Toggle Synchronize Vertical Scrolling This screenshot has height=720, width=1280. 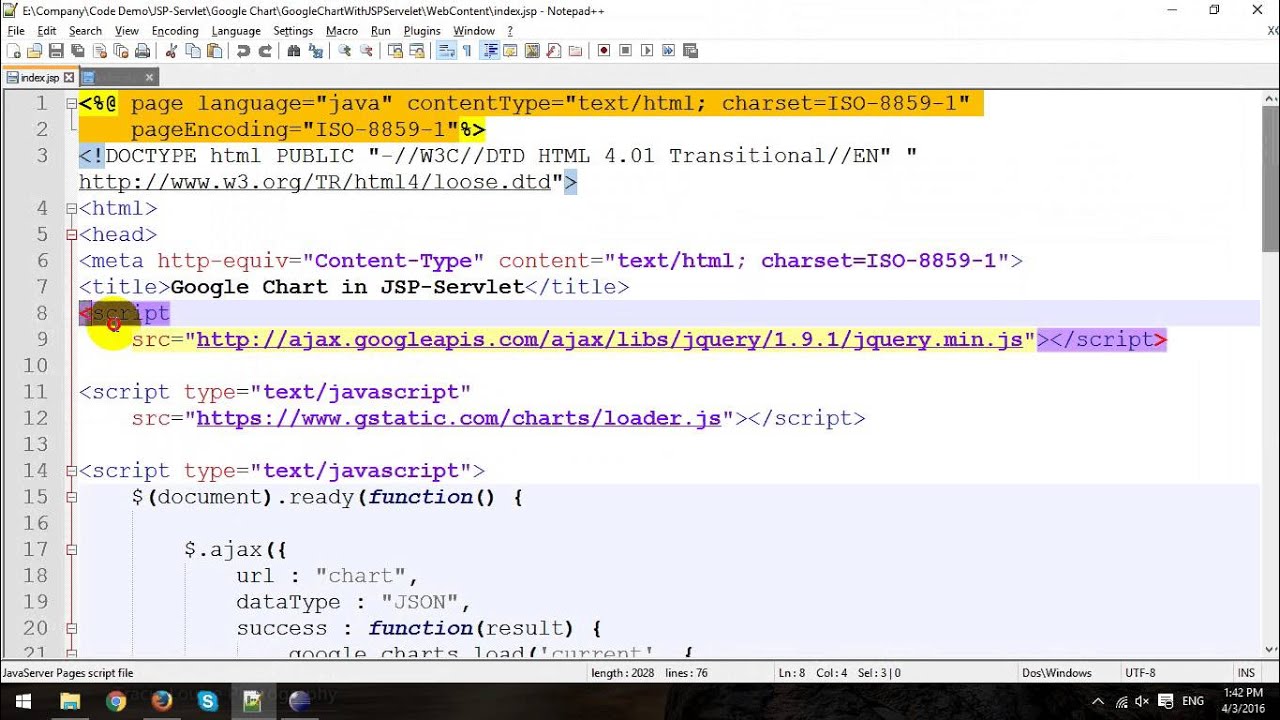tap(395, 51)
